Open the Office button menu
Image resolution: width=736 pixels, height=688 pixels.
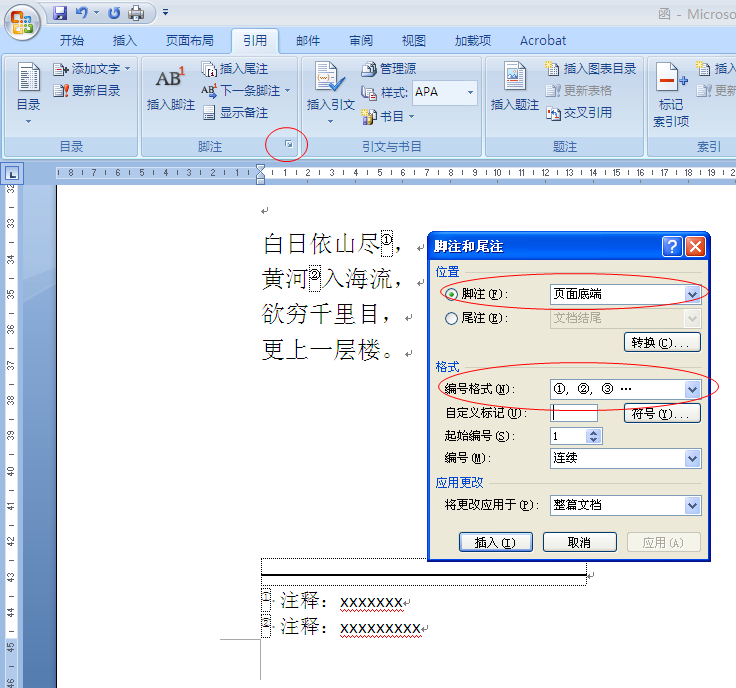click(22, 23)
